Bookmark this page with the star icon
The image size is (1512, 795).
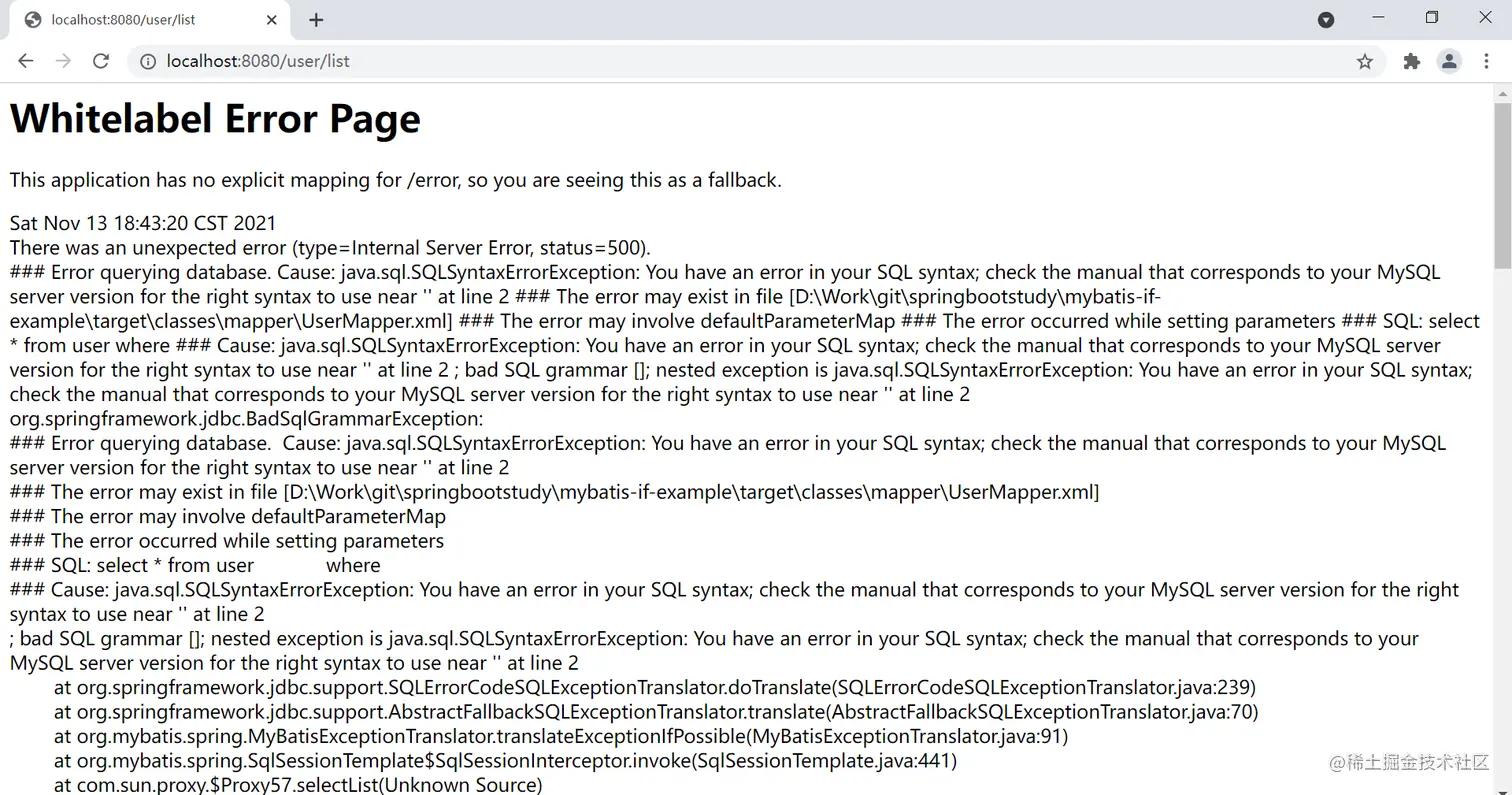[1364, 61]
